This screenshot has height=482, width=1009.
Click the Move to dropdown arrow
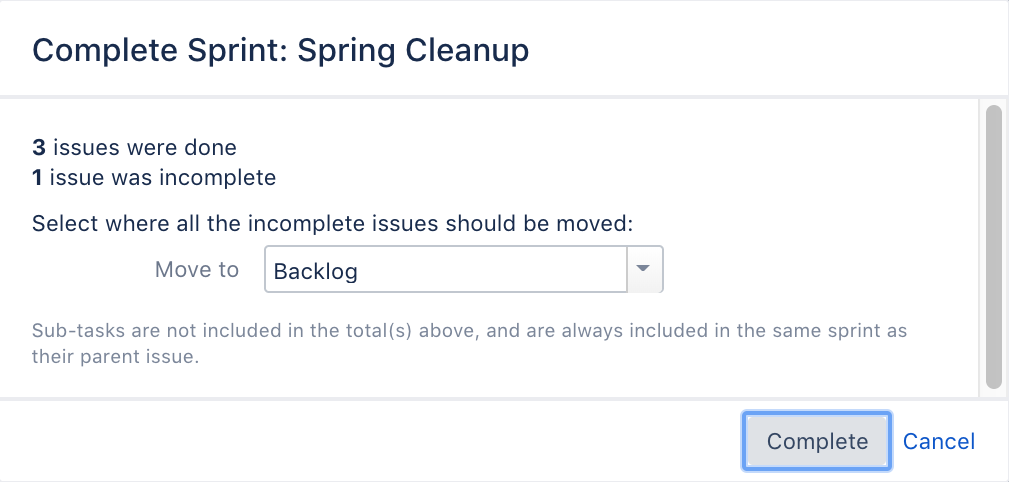pyautogui.click(x=644, y=270)
